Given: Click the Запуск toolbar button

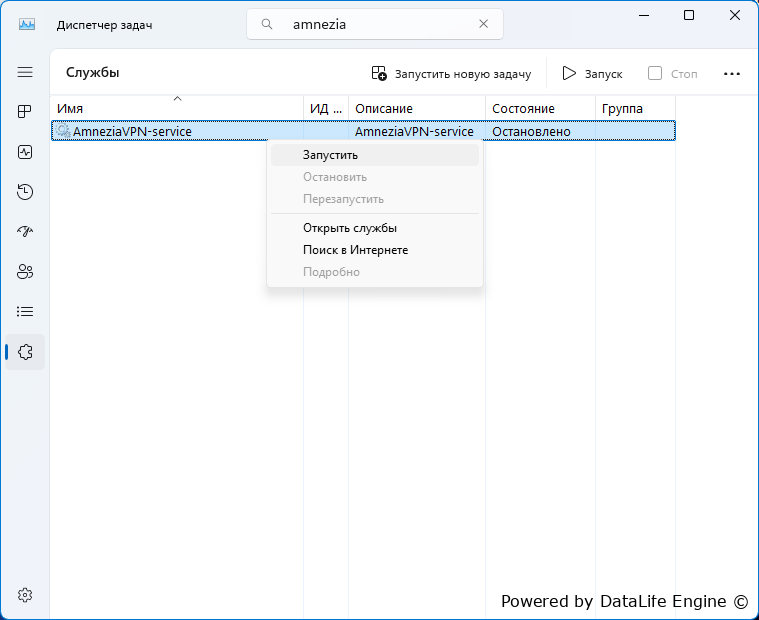Looking at the screenshot, I should (x=592, y=74).
